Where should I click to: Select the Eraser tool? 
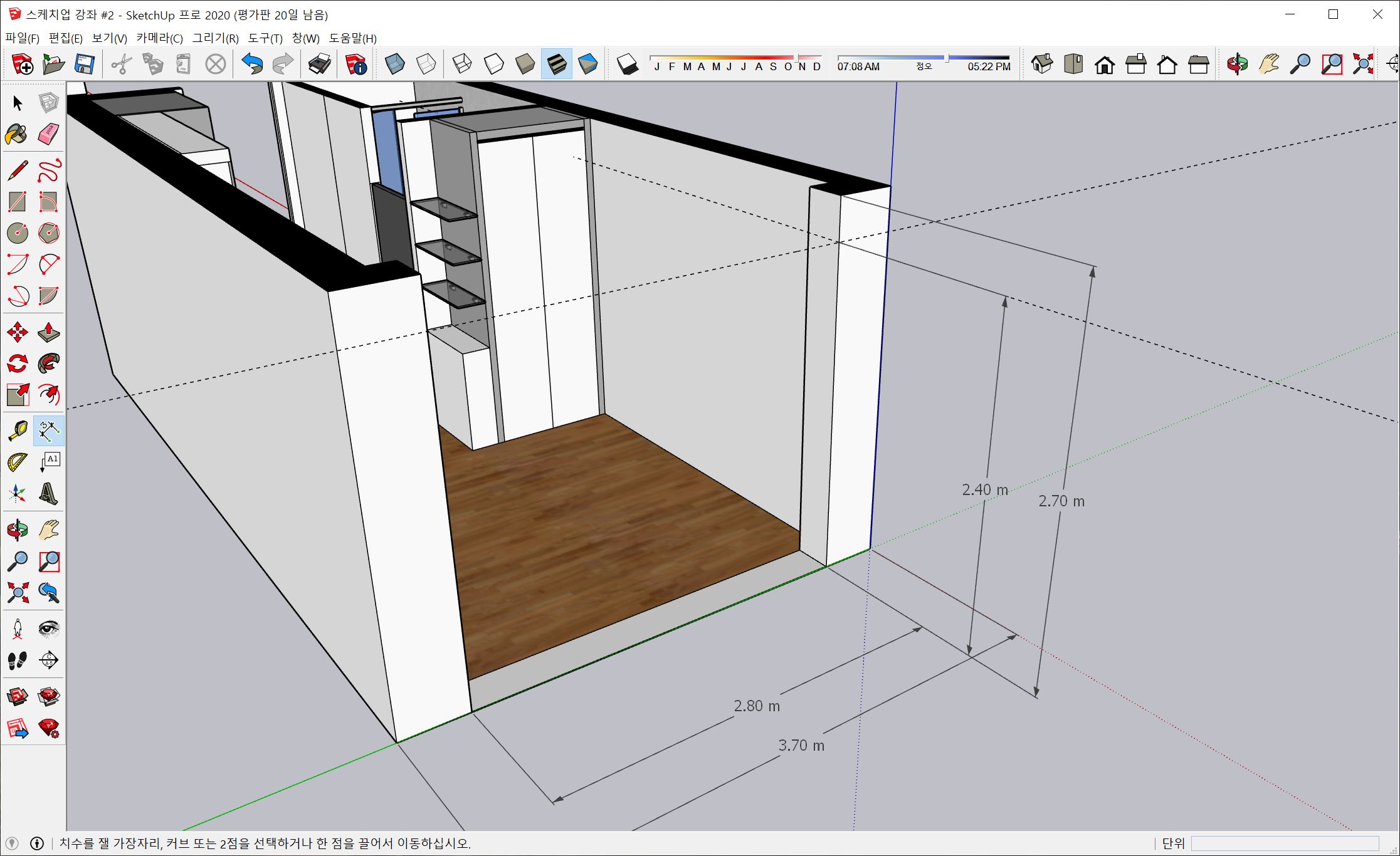coord(48,133)
